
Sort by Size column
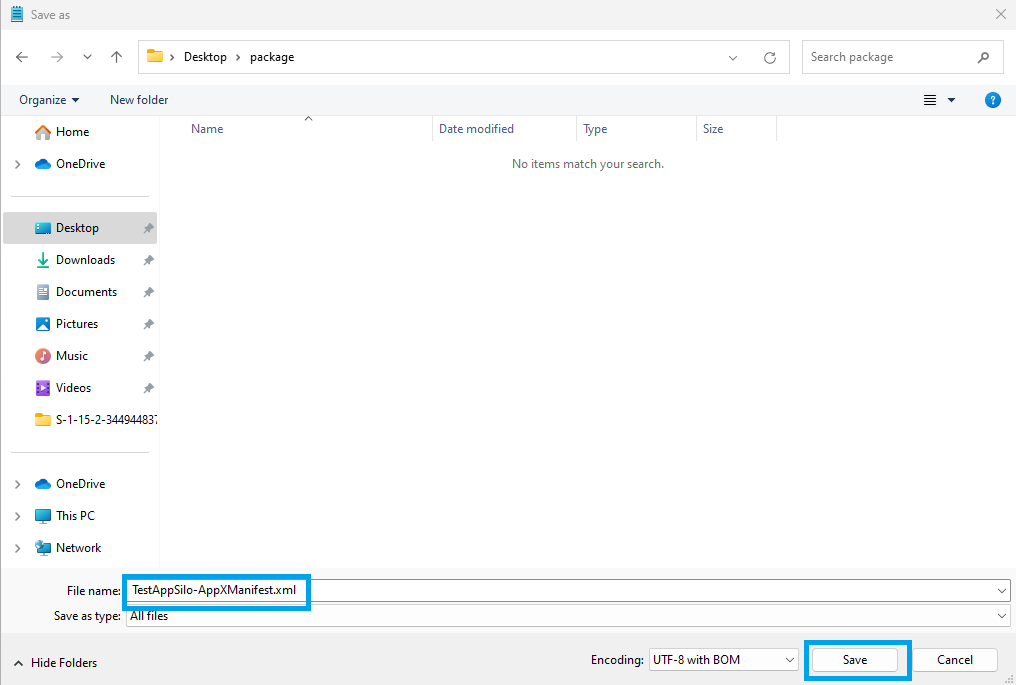(x=713, y=129)
